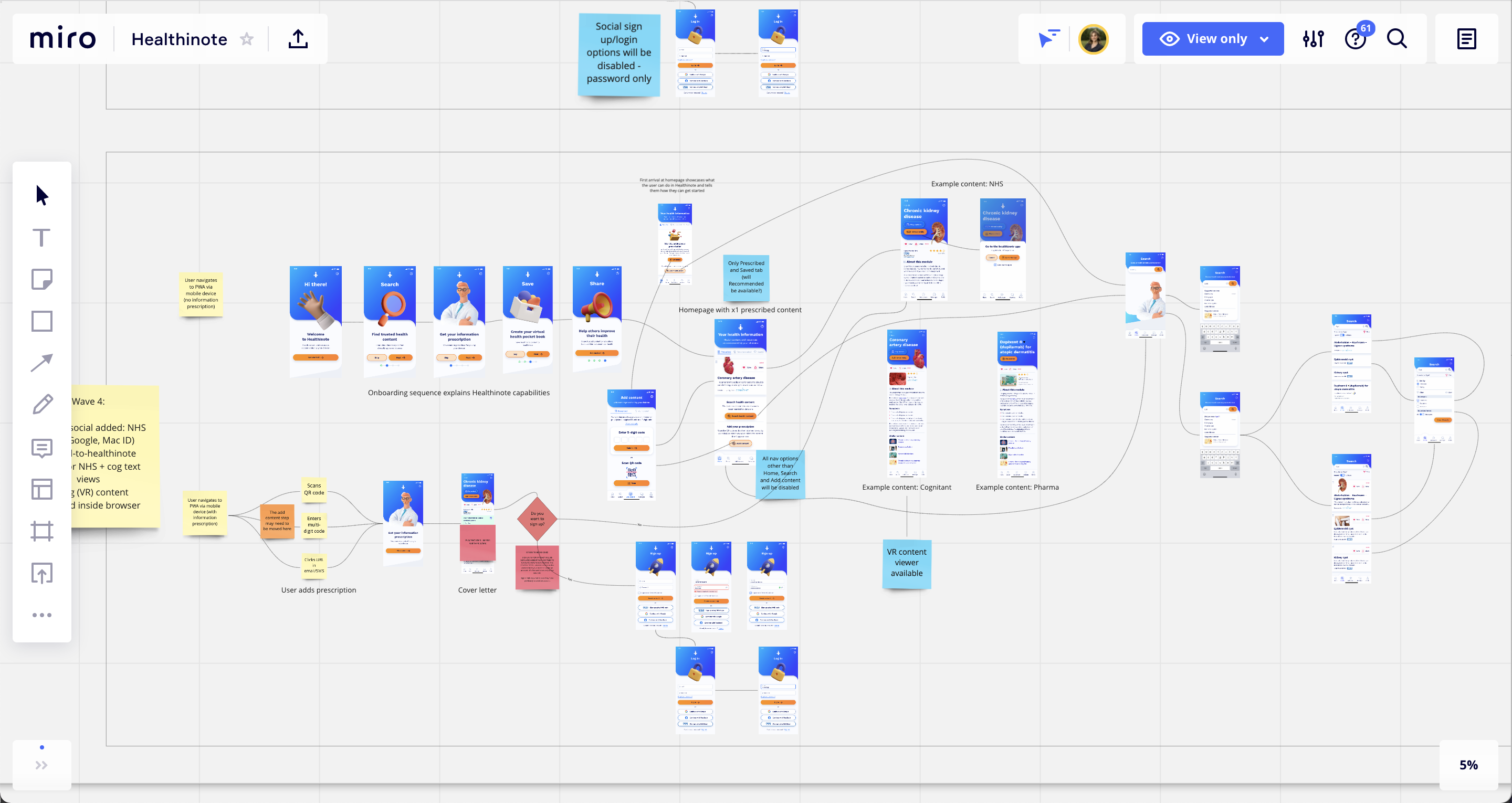Click the share/export upload button
Viewport: 1512px width, 803px height.
pyautogui.click(x=298, y=38)
